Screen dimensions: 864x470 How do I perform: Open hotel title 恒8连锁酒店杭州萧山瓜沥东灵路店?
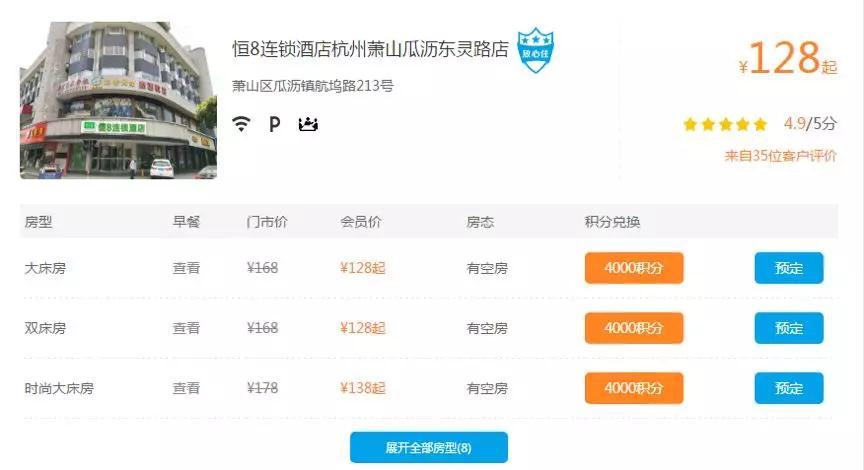click(x=370, y=49)
